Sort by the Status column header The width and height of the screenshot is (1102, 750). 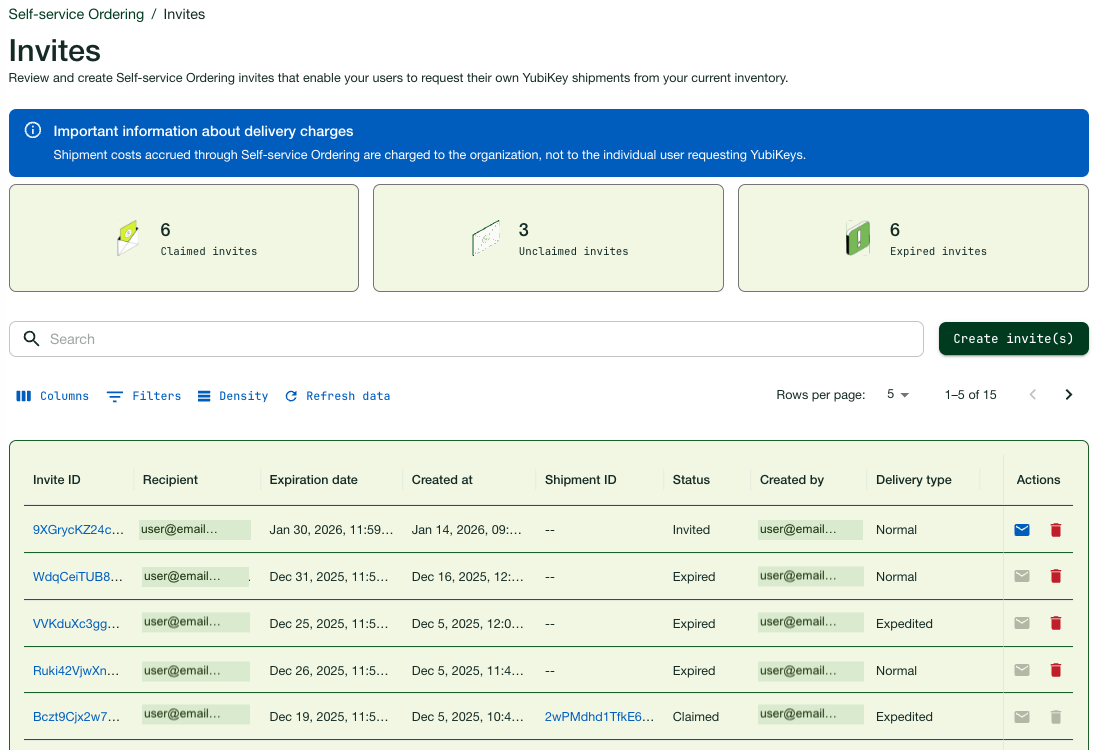[x=691, y=480]
